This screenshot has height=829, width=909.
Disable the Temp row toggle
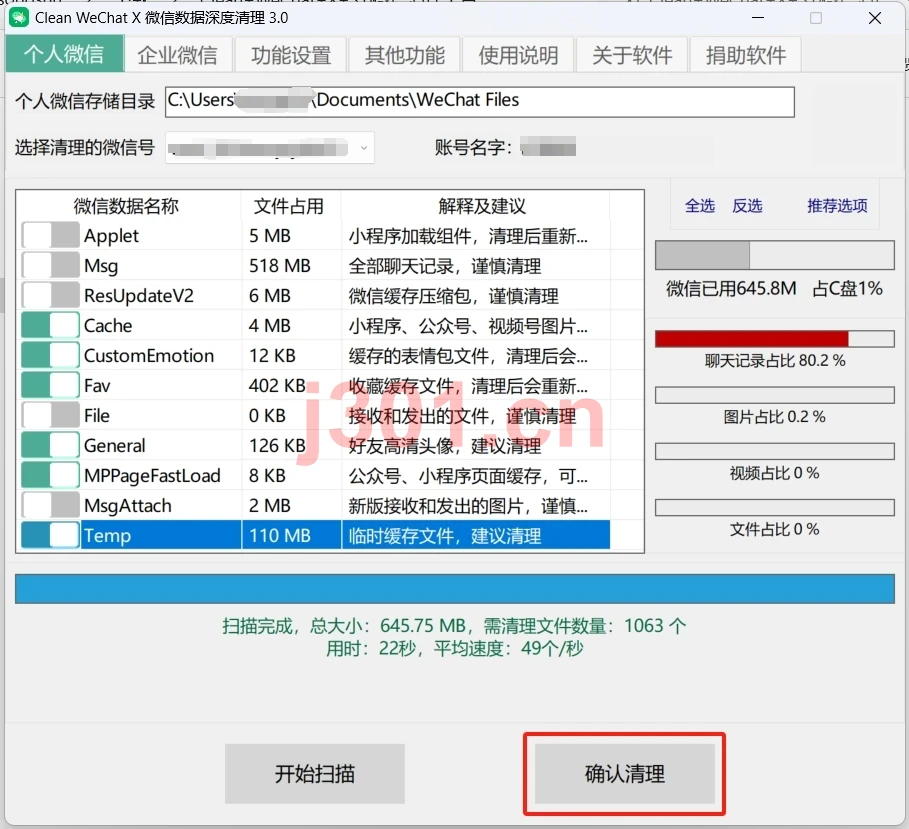click(x=50, y=535)
